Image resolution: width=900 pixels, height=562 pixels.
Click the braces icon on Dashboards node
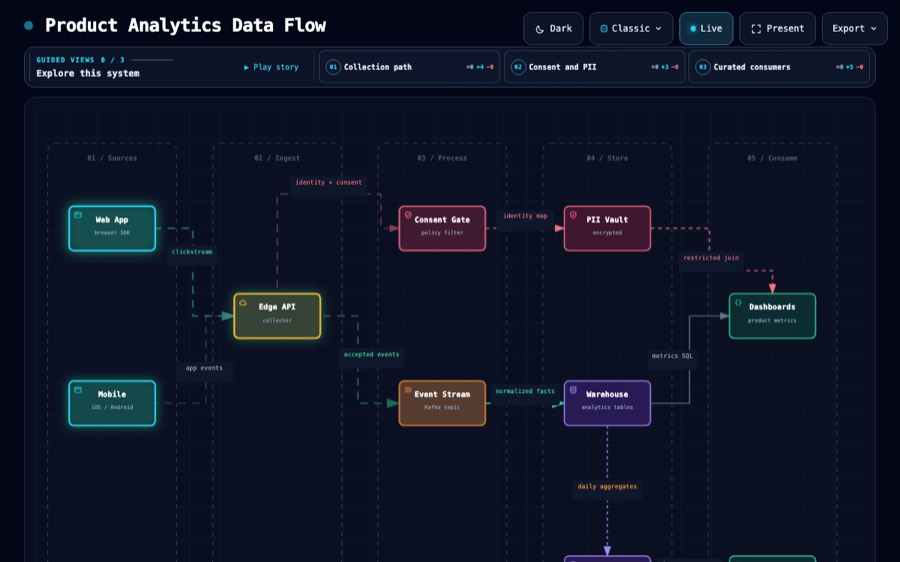(x=738, y=303)
